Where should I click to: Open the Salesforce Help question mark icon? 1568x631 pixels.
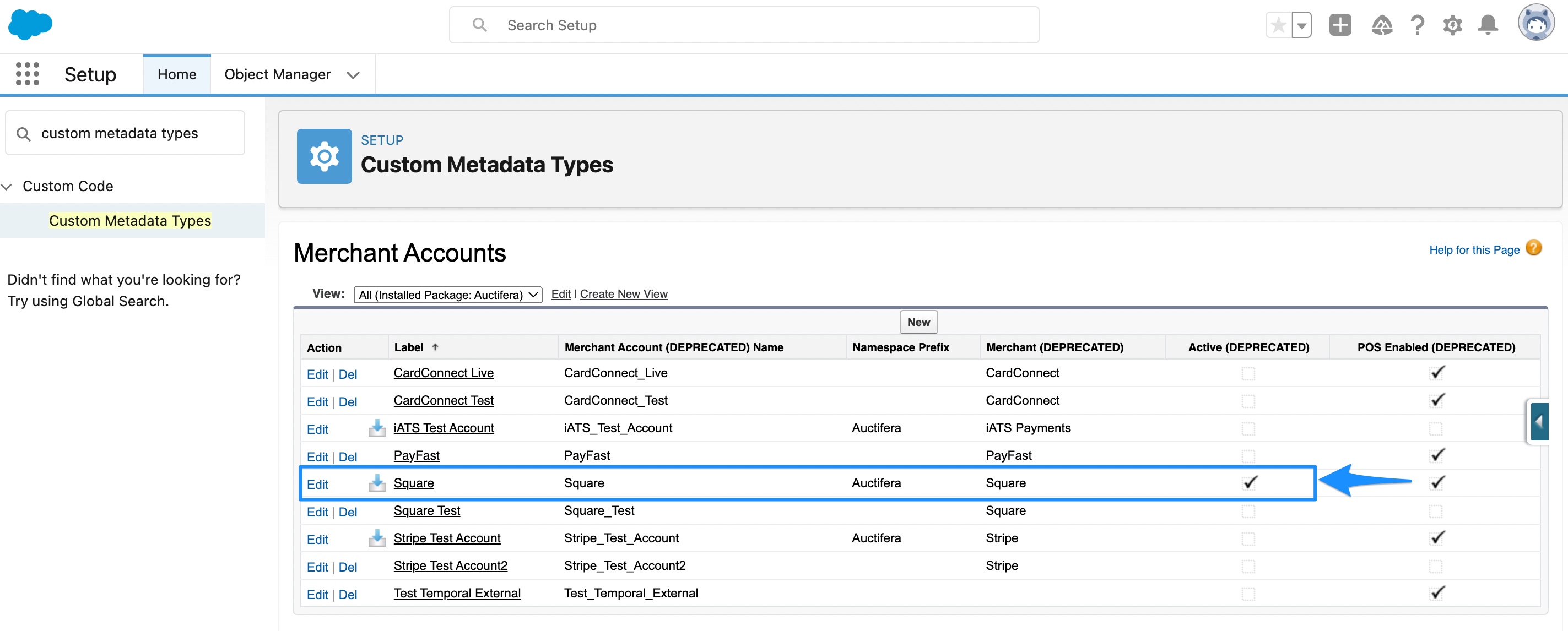[x=1417, y=25]
